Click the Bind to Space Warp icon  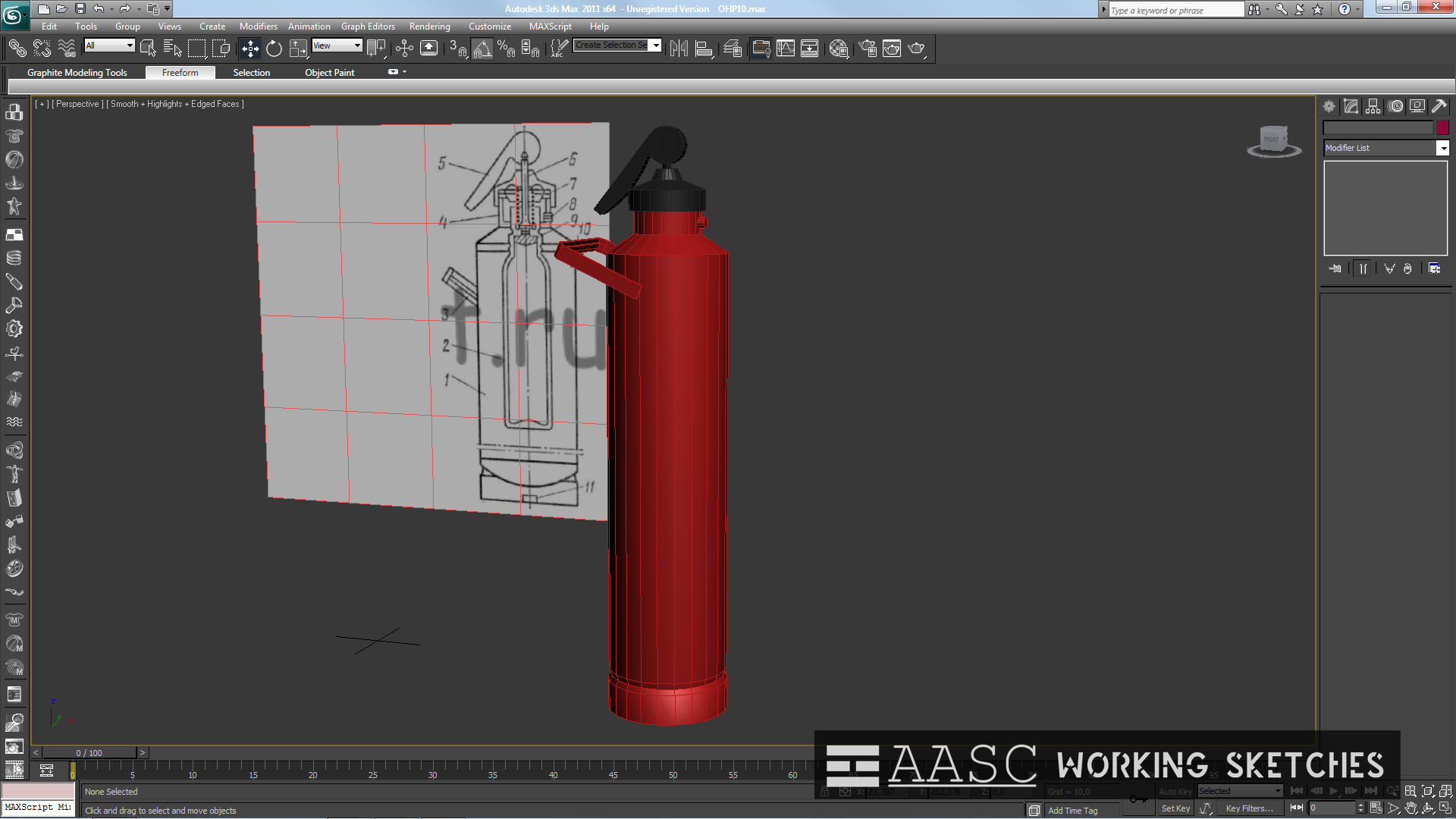67,49
